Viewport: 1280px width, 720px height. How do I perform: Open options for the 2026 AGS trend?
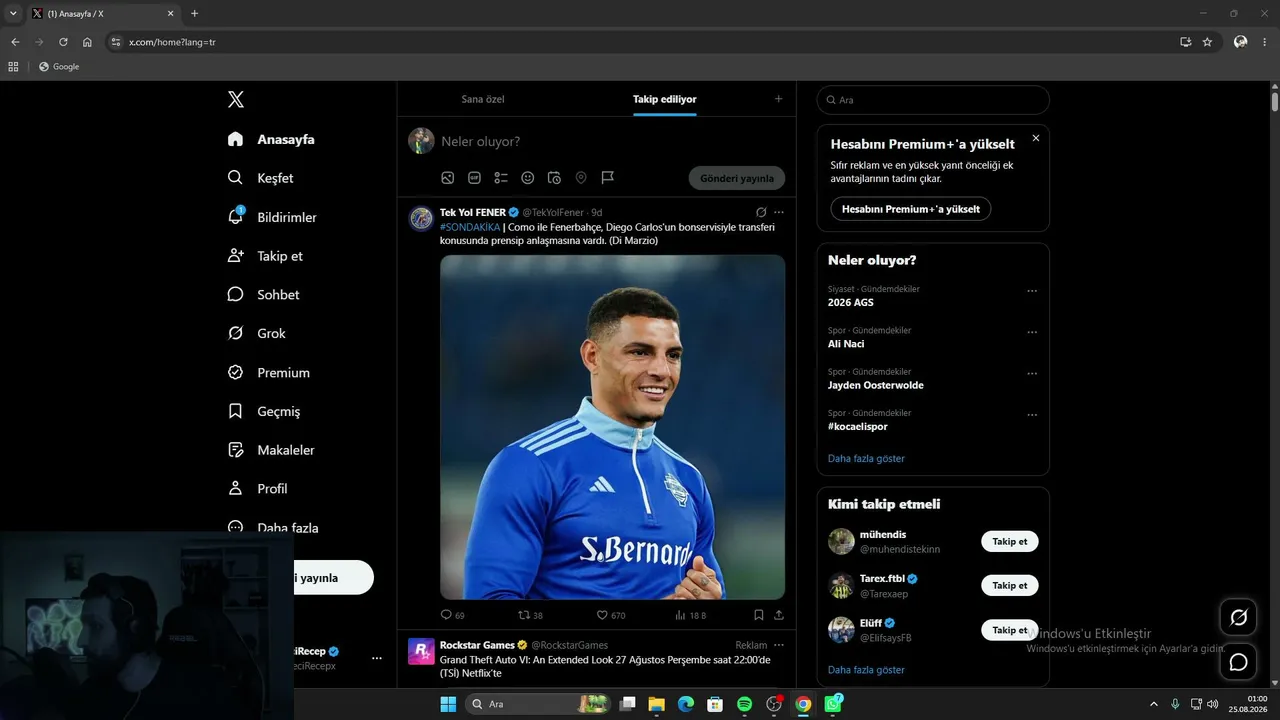click(1032, 291)
